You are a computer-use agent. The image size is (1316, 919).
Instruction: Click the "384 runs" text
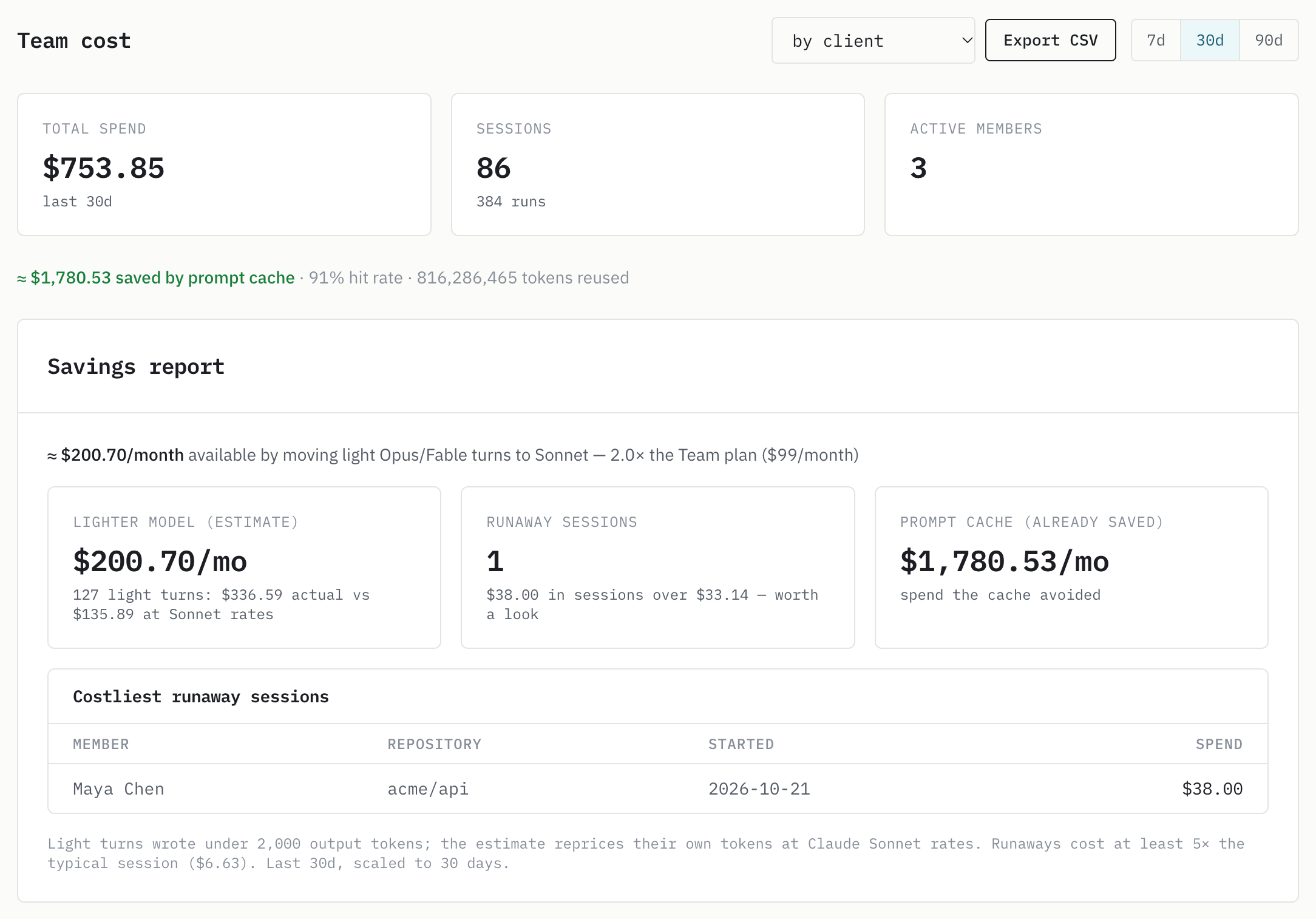coord(511,201)
